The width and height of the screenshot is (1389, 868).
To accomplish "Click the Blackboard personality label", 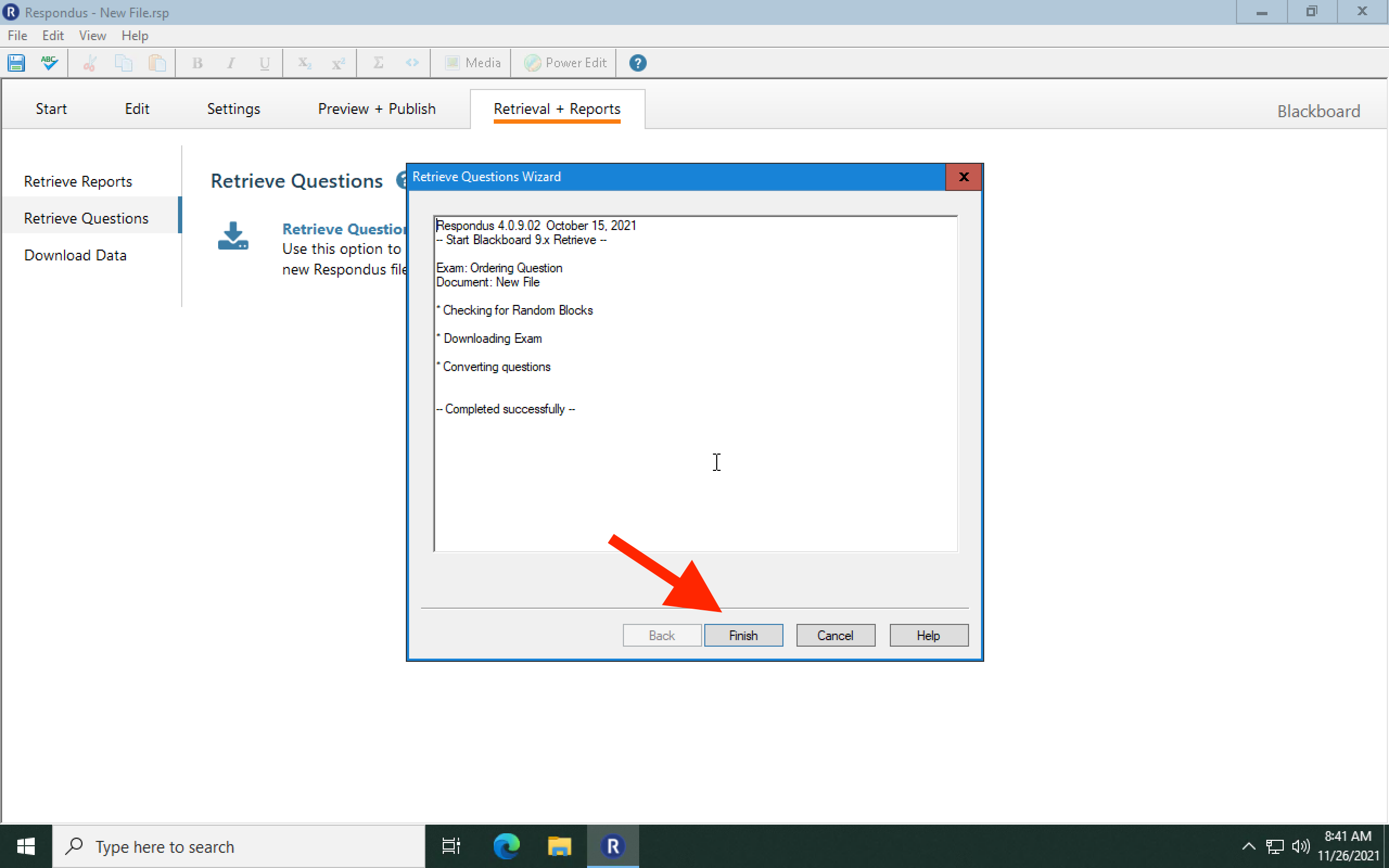I will [x=1318, y=111].
